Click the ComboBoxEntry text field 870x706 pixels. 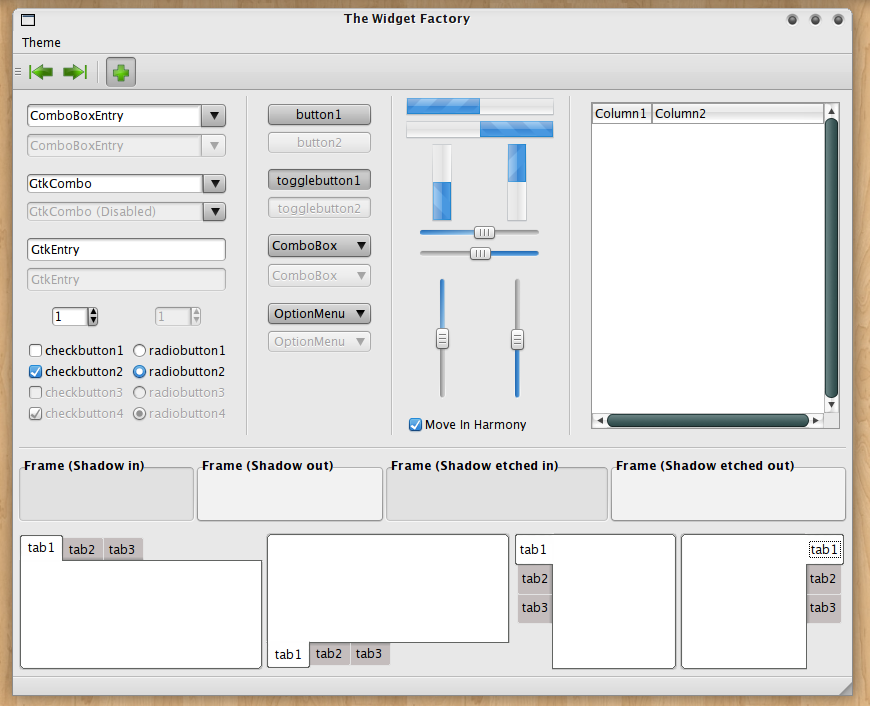point(114,116)
